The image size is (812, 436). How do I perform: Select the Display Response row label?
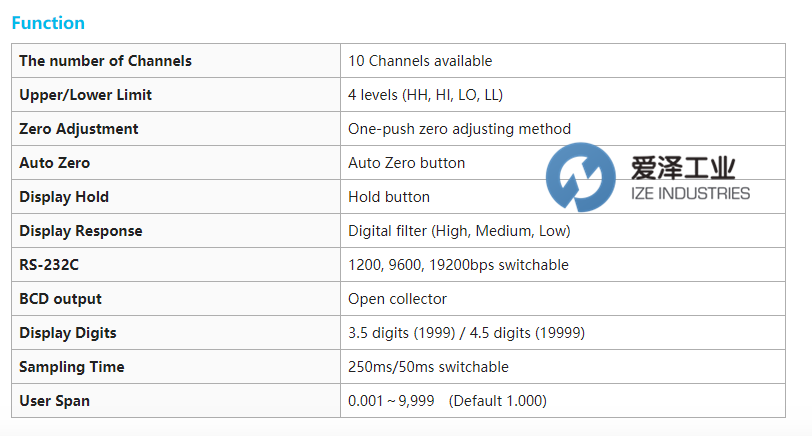click(81, 231)
